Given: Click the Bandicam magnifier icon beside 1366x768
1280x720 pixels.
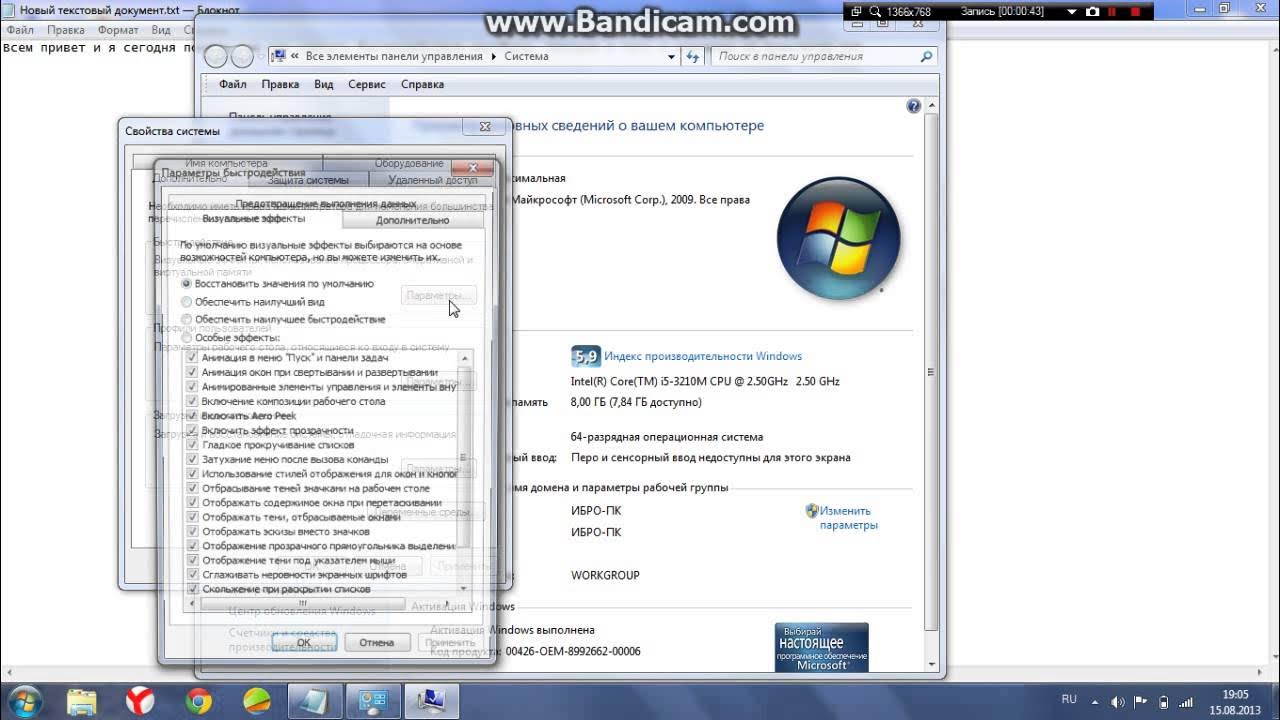Looking at the screenshot, I should coord(877,12).
